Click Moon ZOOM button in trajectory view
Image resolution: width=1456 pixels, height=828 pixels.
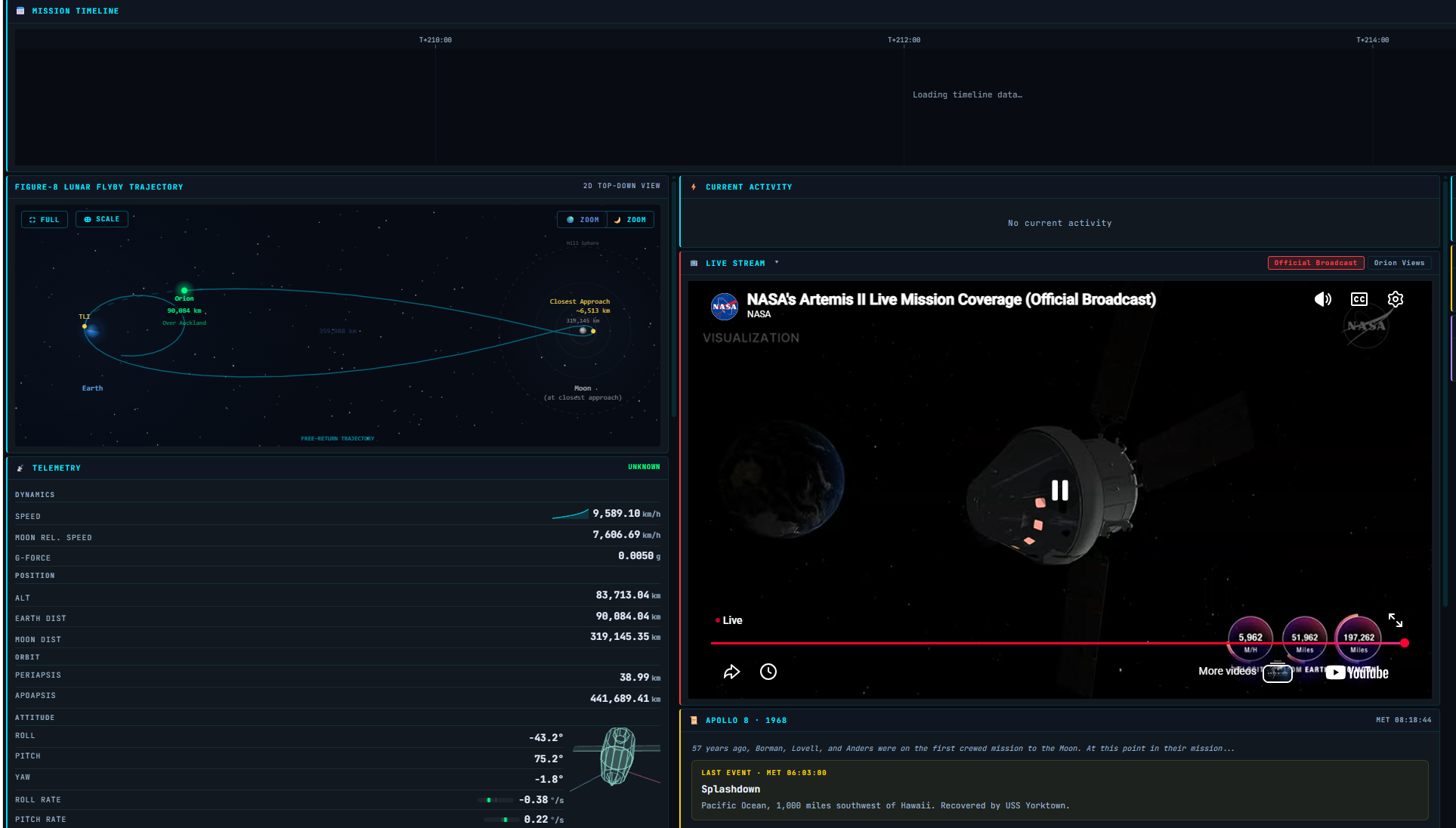630,220
